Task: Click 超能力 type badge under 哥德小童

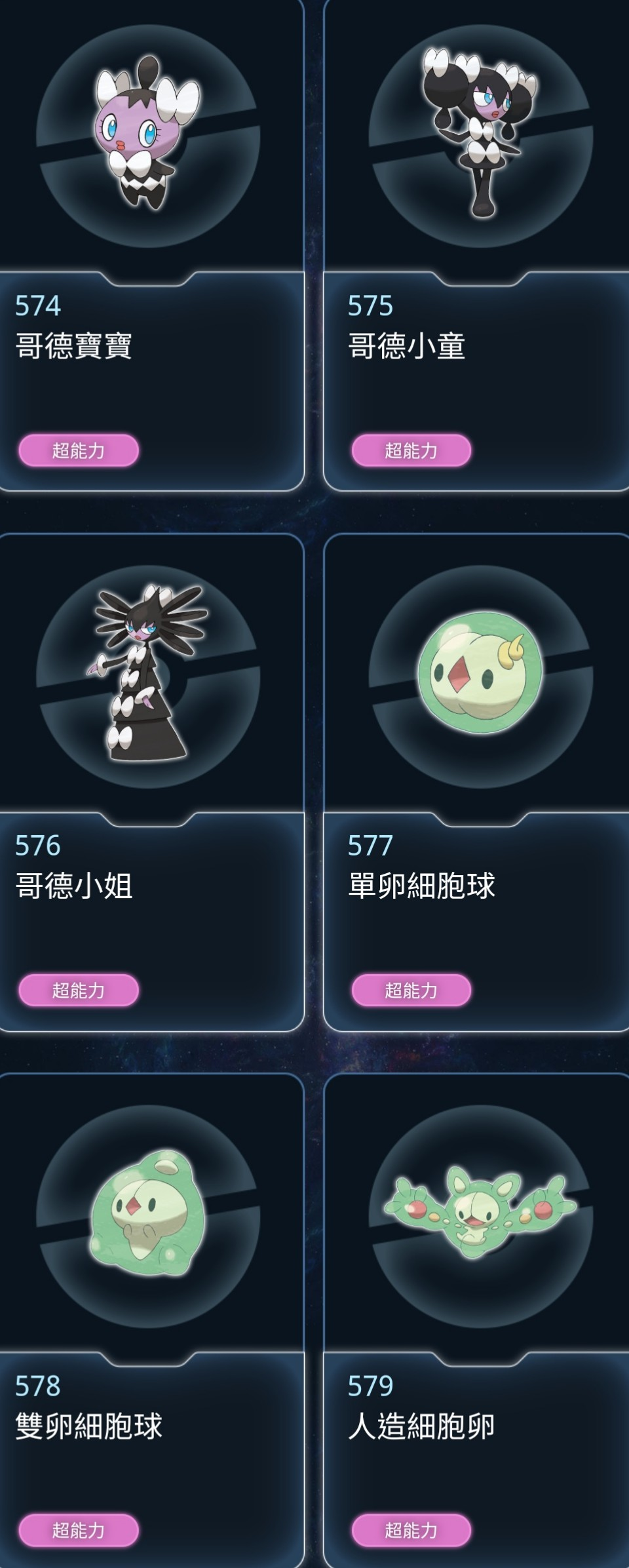Action: [411, 450]
